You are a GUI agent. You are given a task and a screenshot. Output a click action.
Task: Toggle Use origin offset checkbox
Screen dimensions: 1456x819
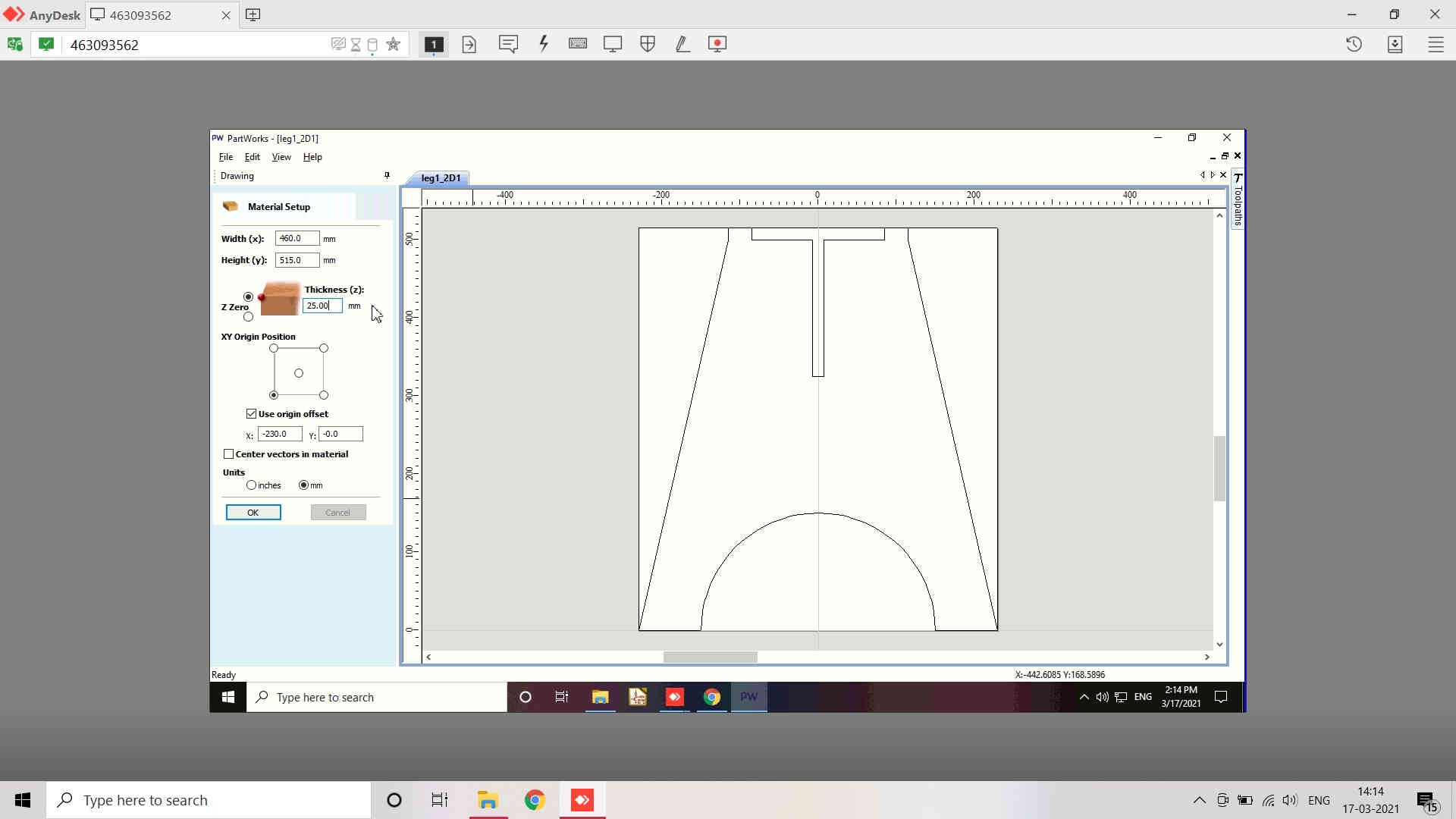pos(251,414)
